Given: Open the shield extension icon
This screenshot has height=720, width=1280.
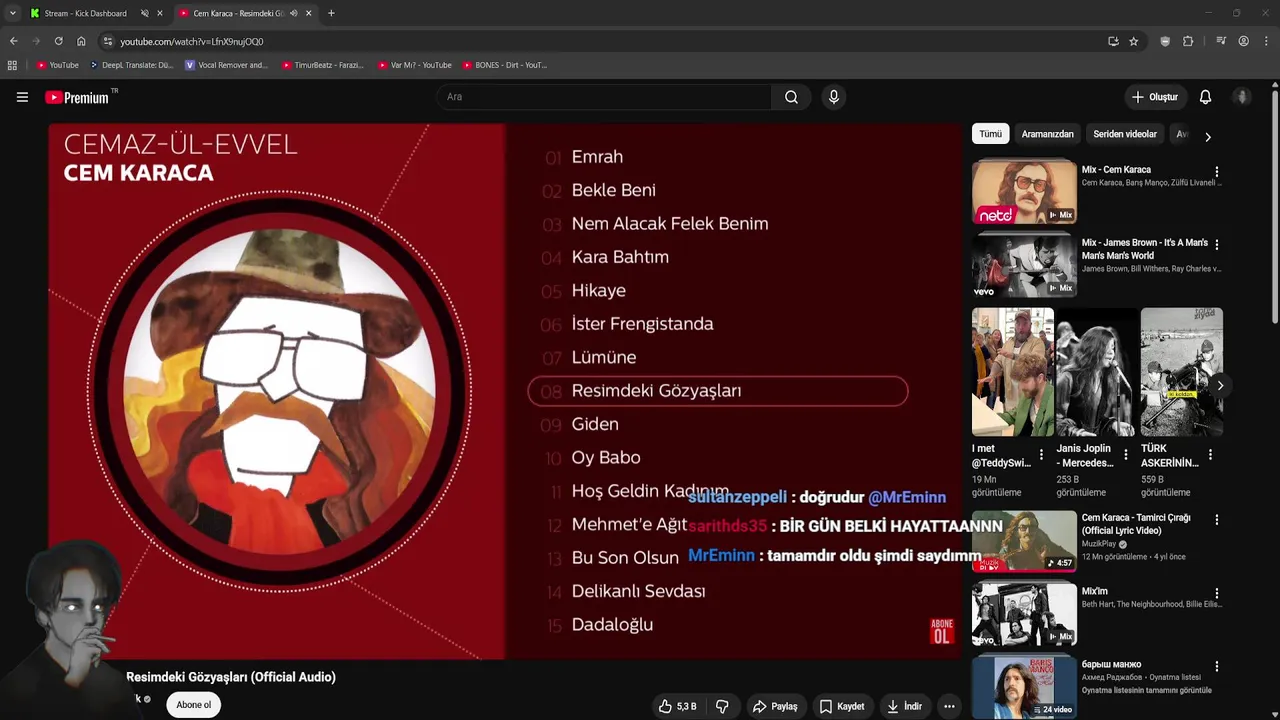Looking at the screenshot, I should 1165,41.
